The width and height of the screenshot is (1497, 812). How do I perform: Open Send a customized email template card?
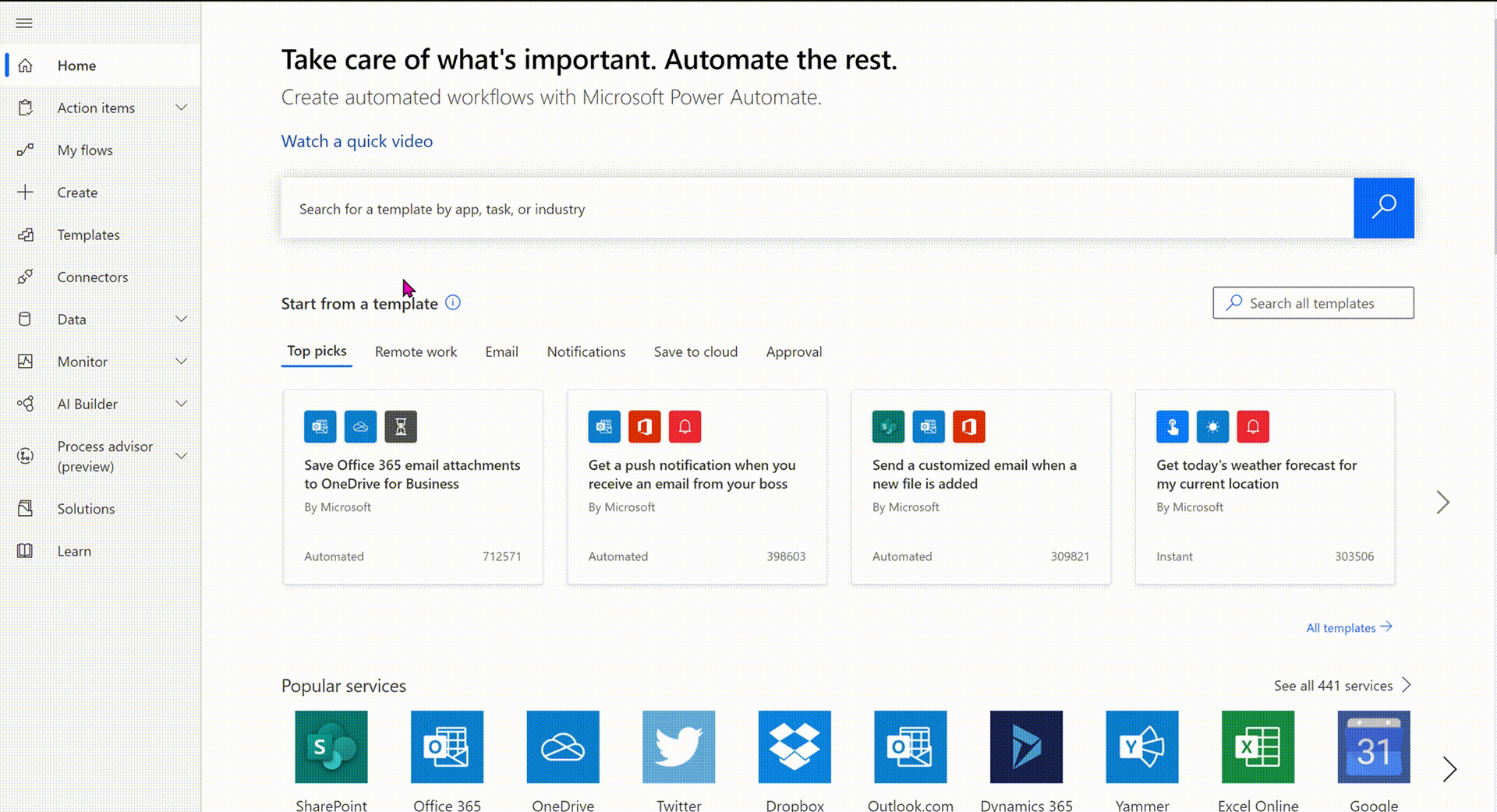click(981, 487)
